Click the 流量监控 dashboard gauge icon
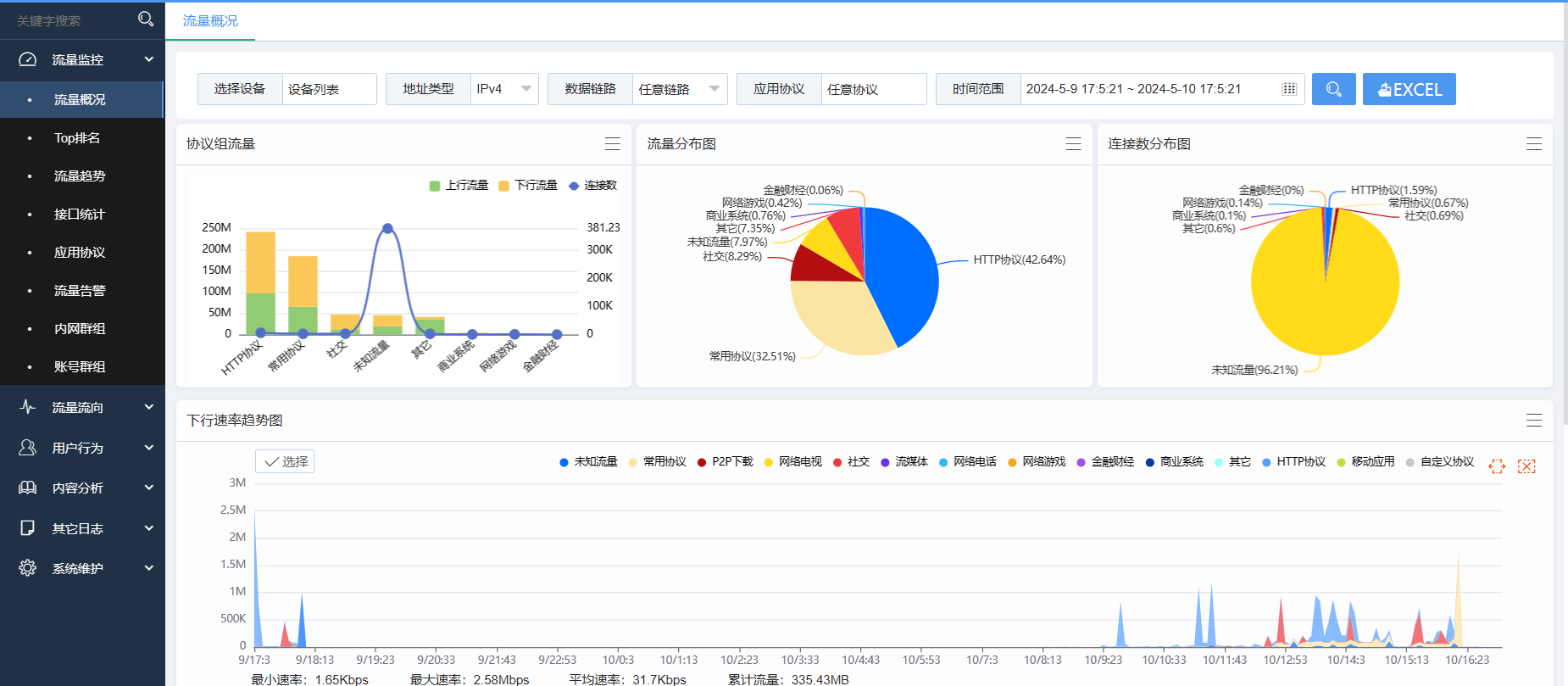The height and width of the screenshot is (686, 1568). click(x=28, y=59)
